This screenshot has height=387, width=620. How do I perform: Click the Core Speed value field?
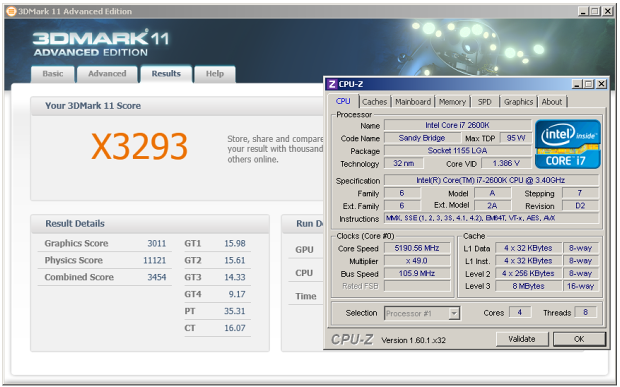[x=417, y=248]
